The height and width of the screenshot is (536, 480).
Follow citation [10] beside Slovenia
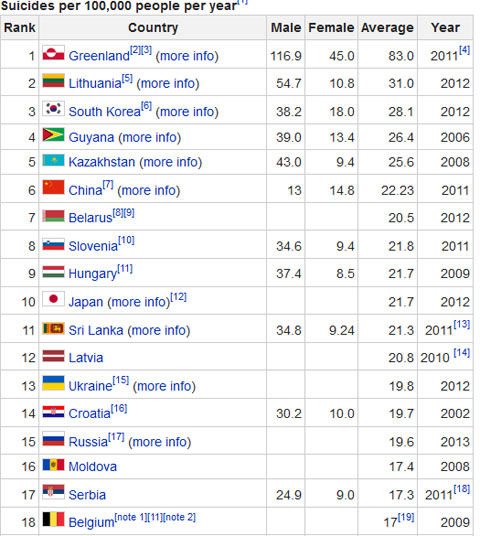(126, 241)
